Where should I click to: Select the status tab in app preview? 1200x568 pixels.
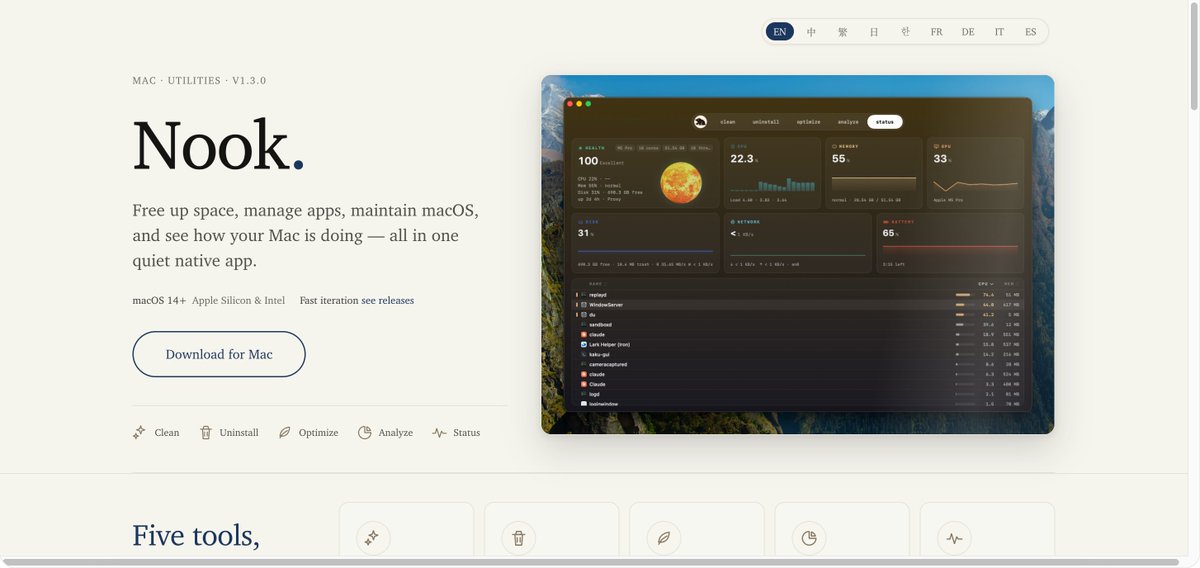point(885,122)
